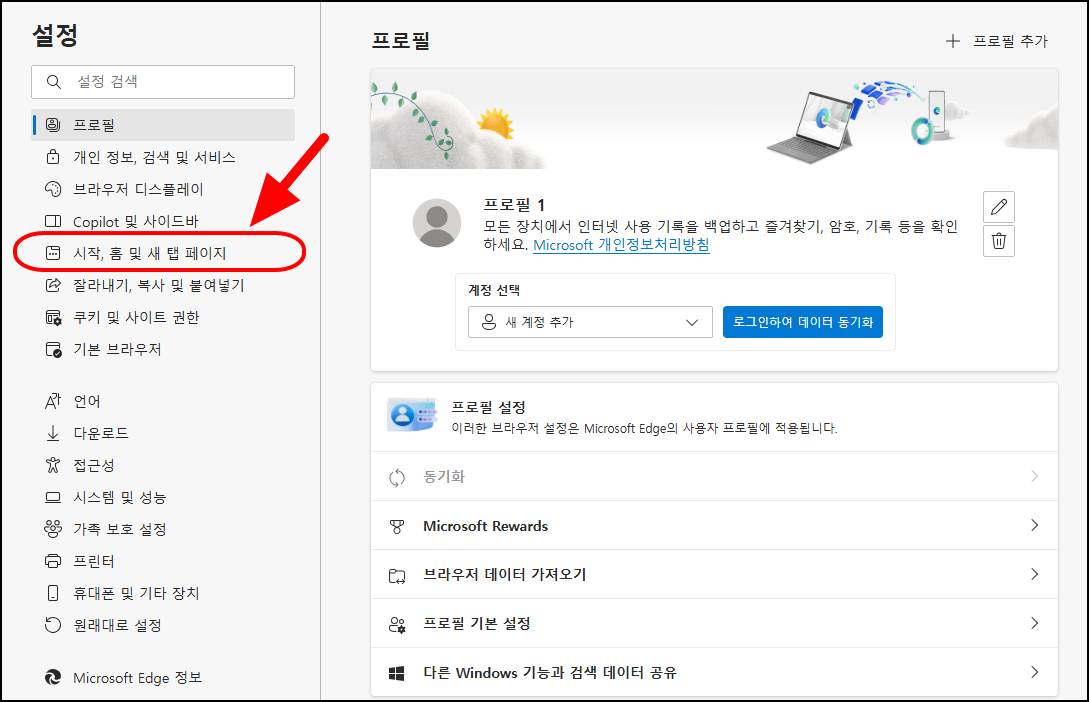Expand 다른 Windows 기능과 검색 데이터 공유 chevron
Screen dimensions: 1089x702
pyautogui.click(x=1034, y=672)
